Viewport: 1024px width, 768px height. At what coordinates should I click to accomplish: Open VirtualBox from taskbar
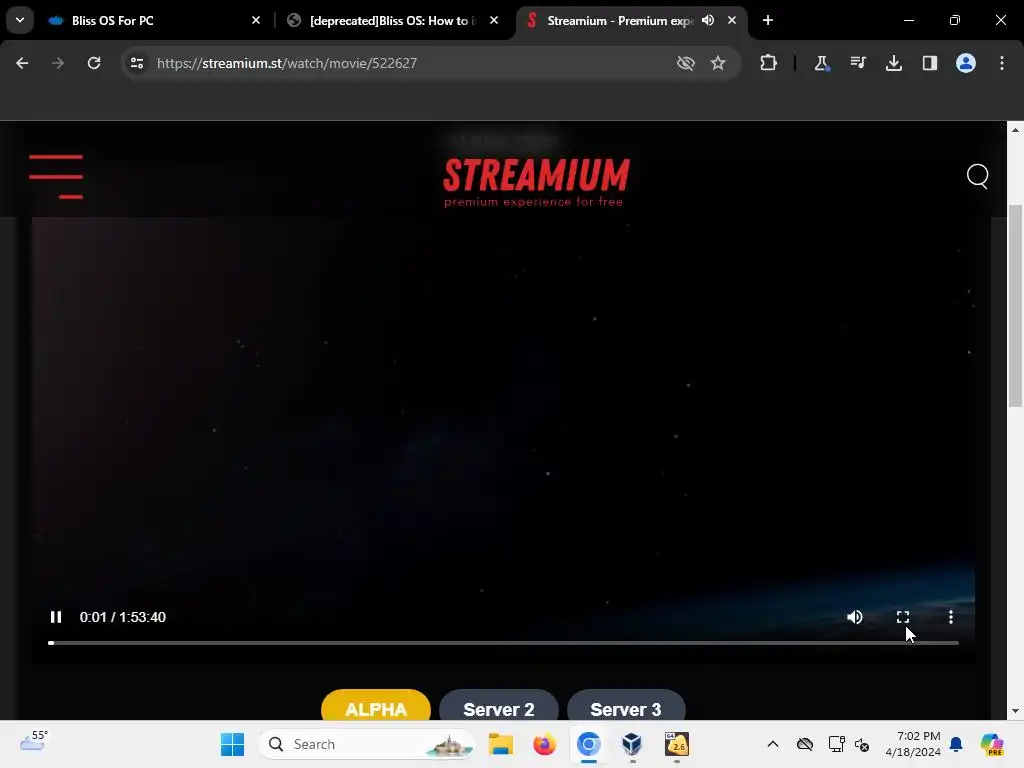(x=632, y=744)
